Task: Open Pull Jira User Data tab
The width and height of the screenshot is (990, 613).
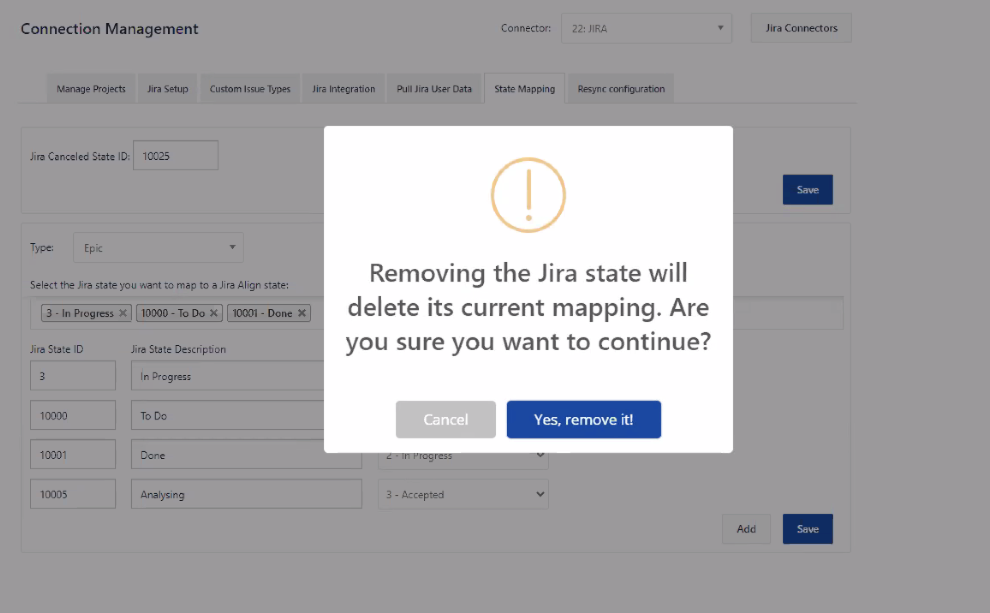Action: pyautogui.click(x=434, y=89)
